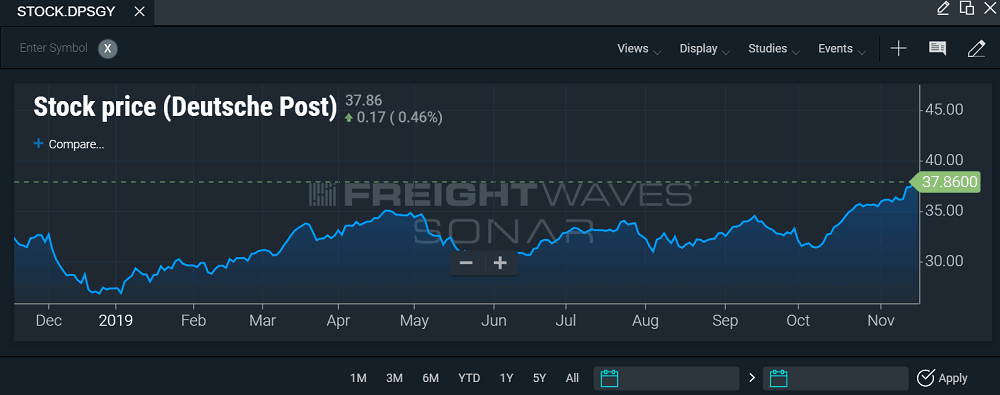This screenshot has width=1000, height=395.
Task: Open the end date calendar icon
Action: point(779,378)
